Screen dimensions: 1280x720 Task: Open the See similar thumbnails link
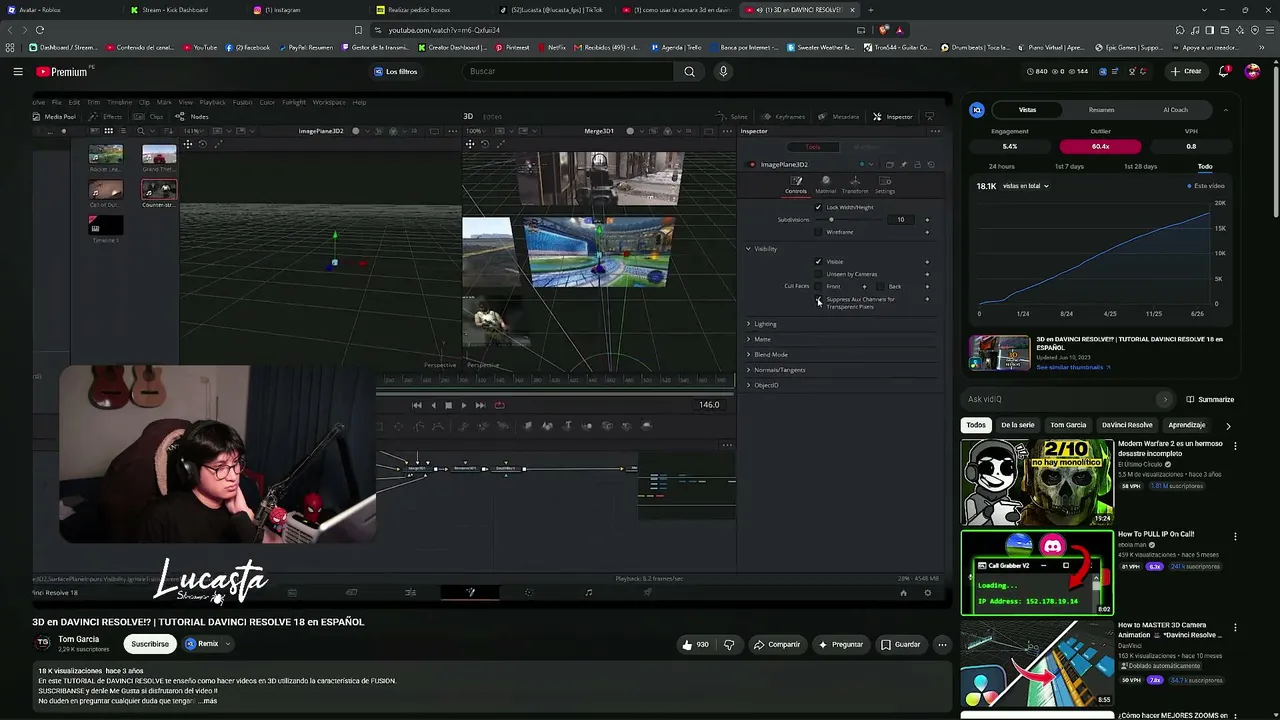[1073, 367]
